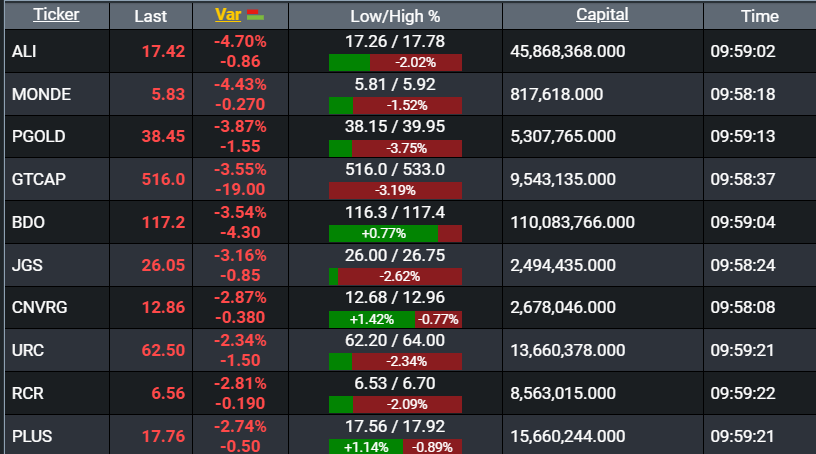Screen dimensions: 816x454
Task: Sort by the Capital column header
Action: coord(602,15)
